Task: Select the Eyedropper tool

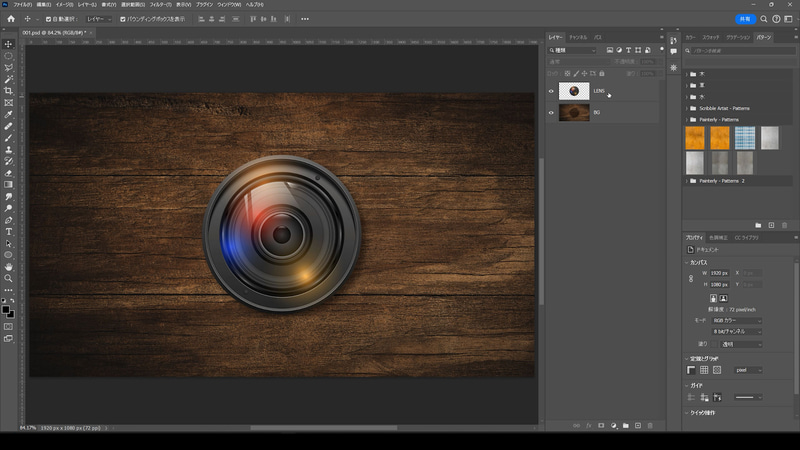Action: click(8, 114)
